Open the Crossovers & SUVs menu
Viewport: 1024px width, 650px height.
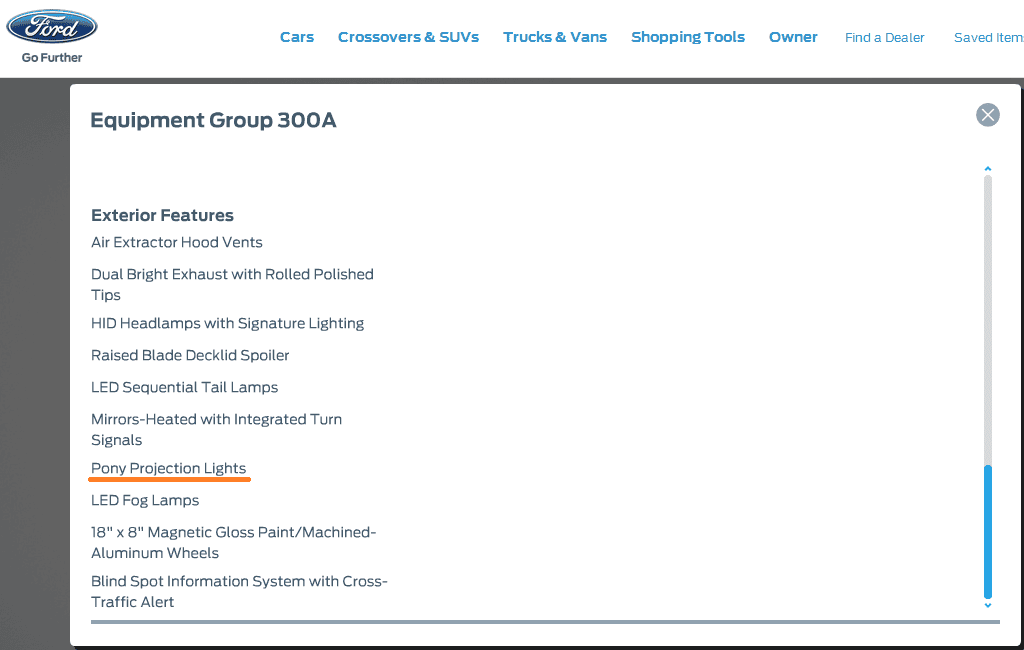click(x=408, y=37)
